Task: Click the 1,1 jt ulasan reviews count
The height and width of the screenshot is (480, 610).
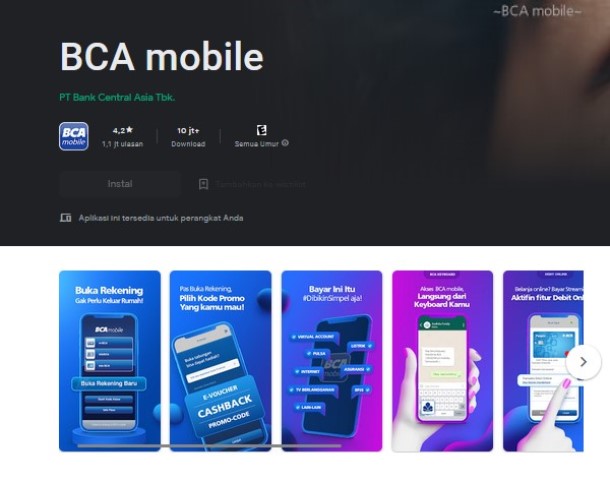Action: [x=123, y=144]
